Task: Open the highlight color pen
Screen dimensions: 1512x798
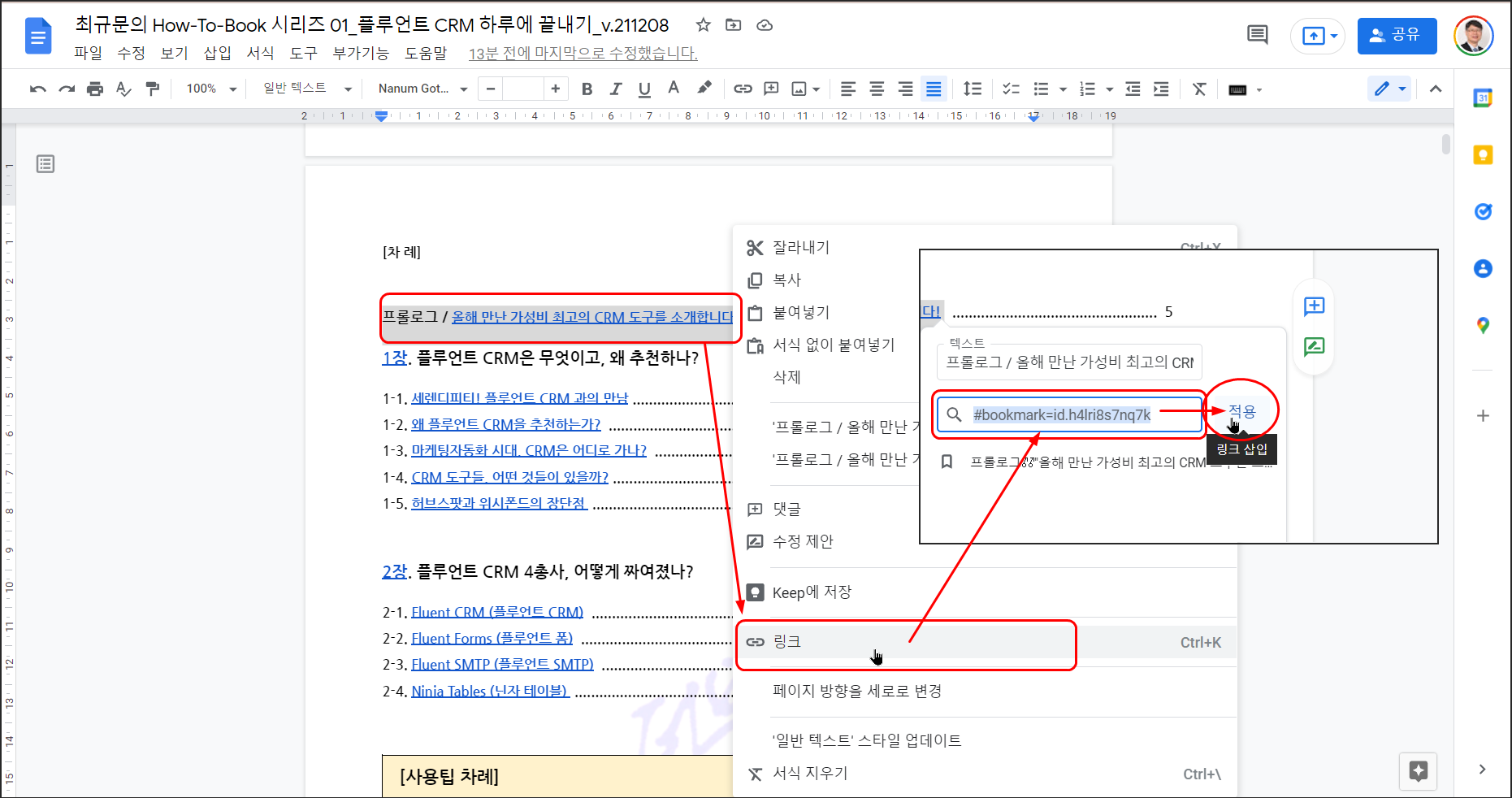Action: coord(704,88)
